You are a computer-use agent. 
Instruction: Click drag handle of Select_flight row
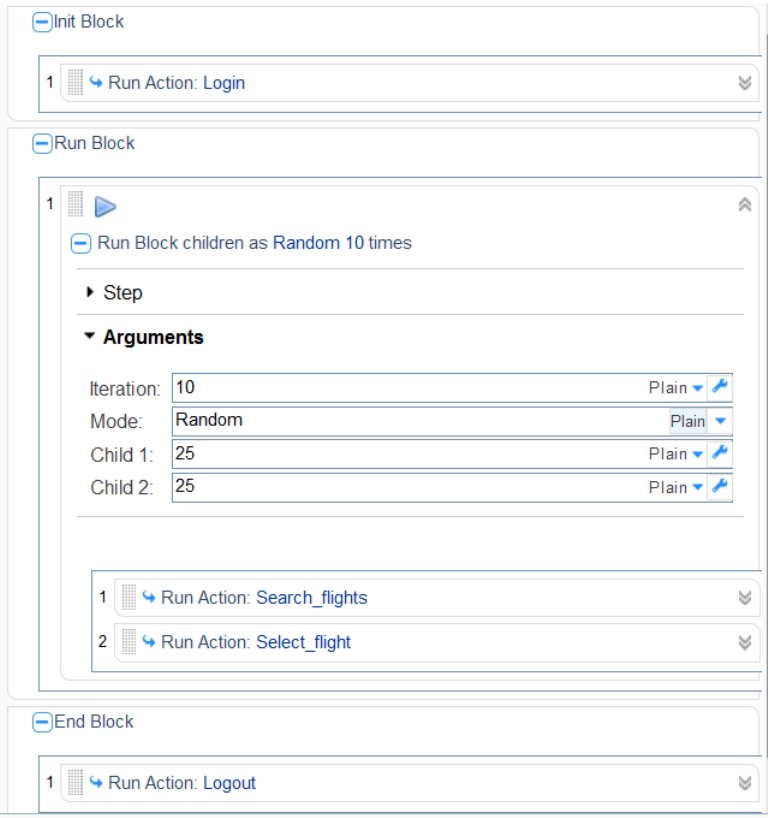(128, 642)
